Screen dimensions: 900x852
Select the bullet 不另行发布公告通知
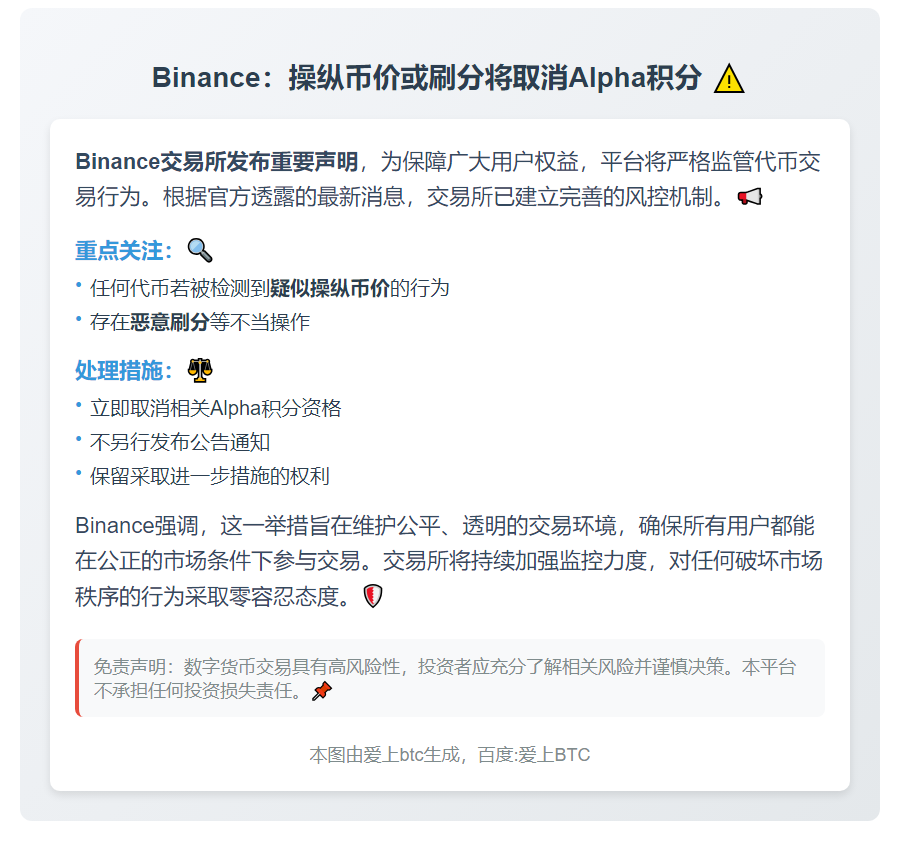click(180, 442)
